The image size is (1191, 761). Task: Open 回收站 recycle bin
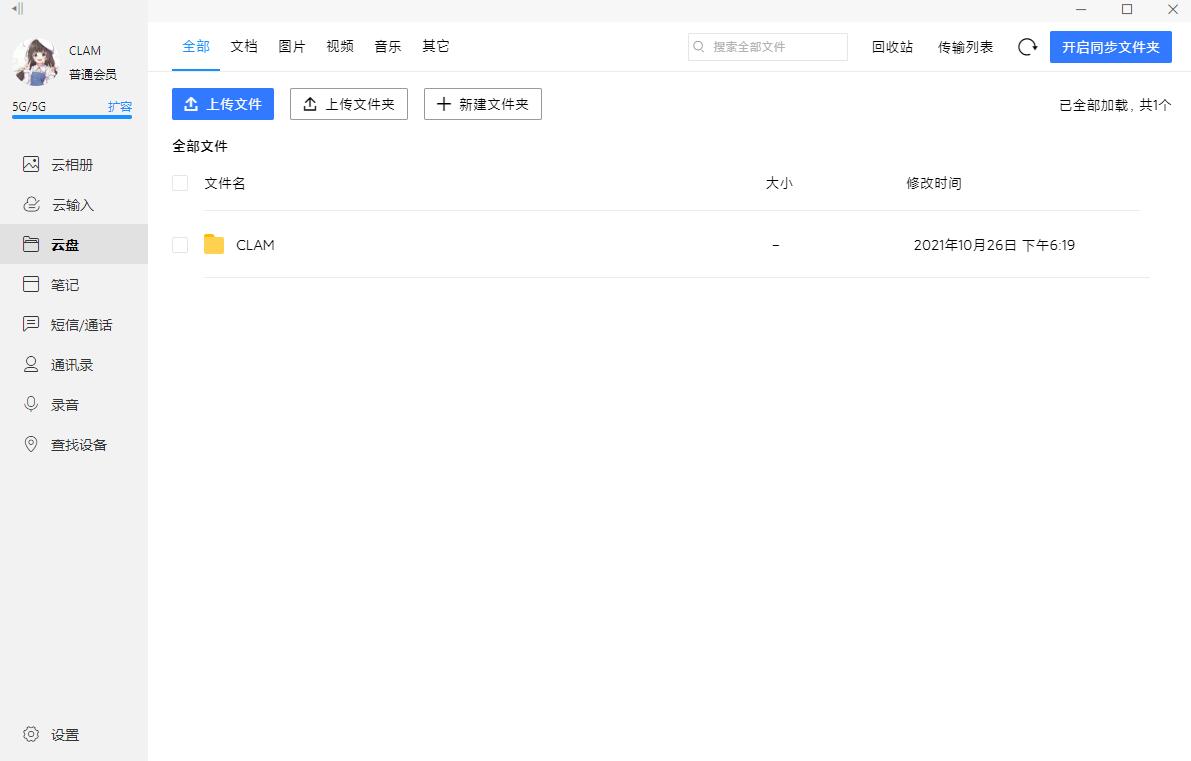(x=892, y=47)
